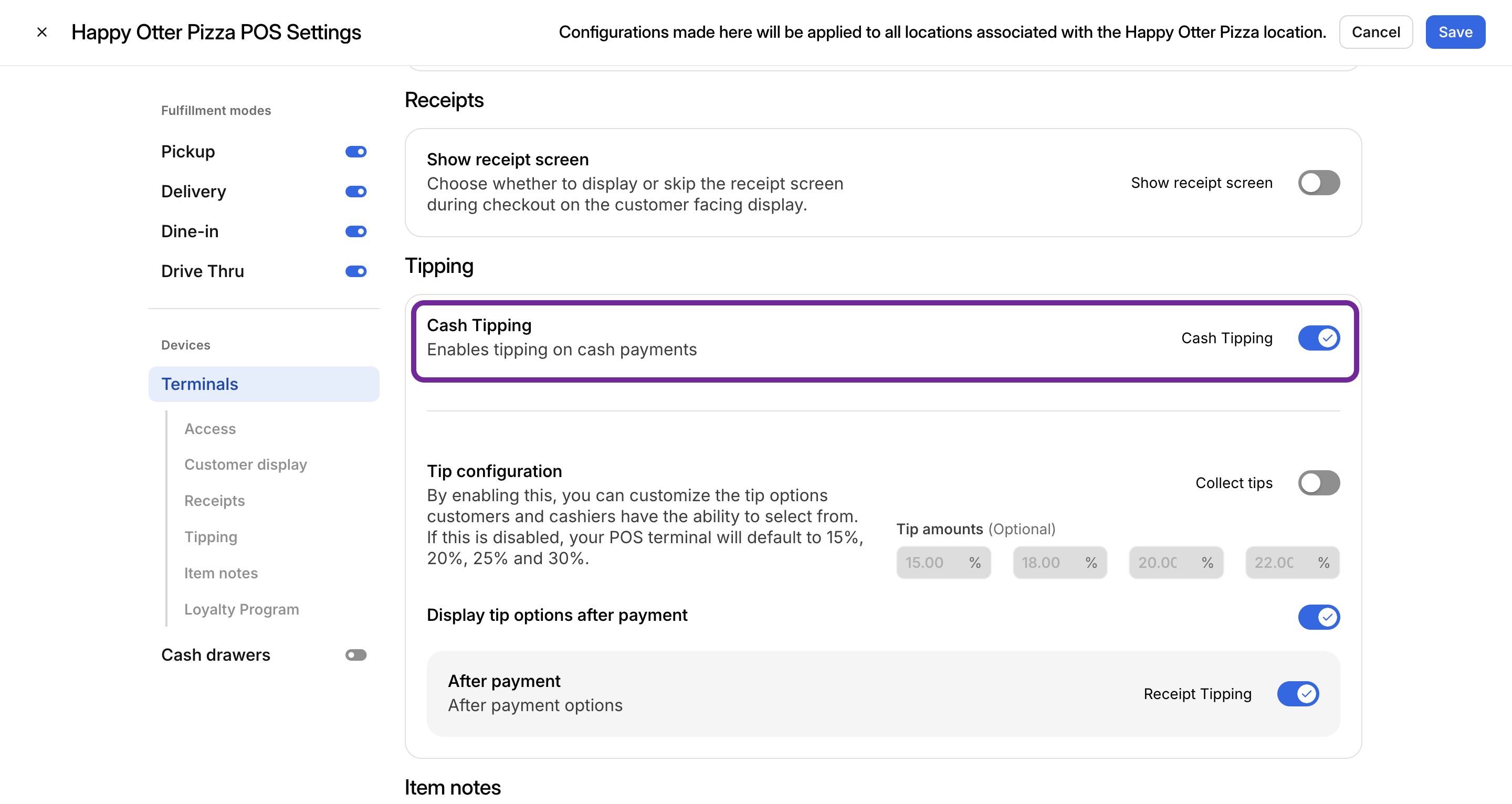
Task: Click the Drive Thru label
Action: [203, 272]
